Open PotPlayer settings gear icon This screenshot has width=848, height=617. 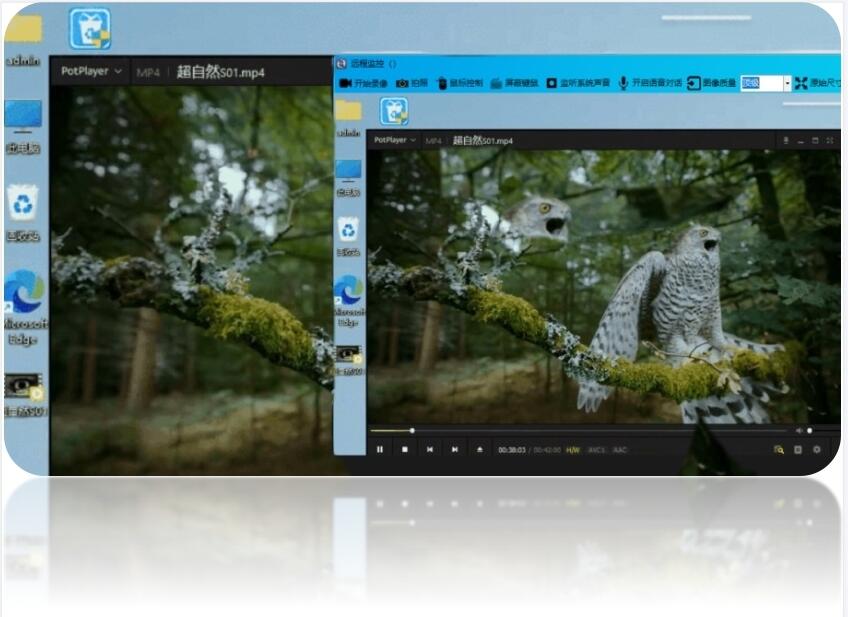tap(817, 450)
